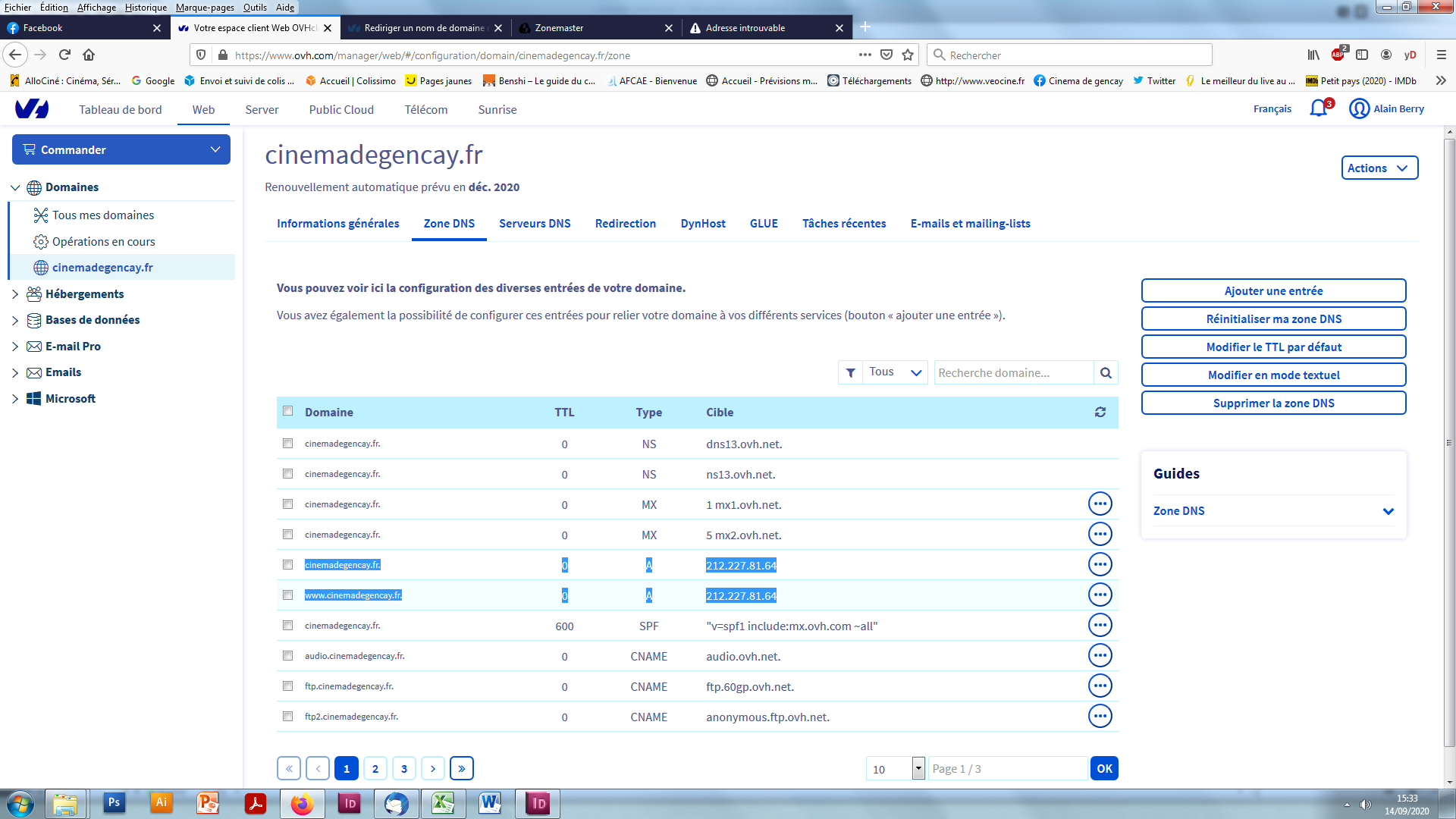Click the Ajouter une entrée button

pyautogui.click(x=1273, y=290)
